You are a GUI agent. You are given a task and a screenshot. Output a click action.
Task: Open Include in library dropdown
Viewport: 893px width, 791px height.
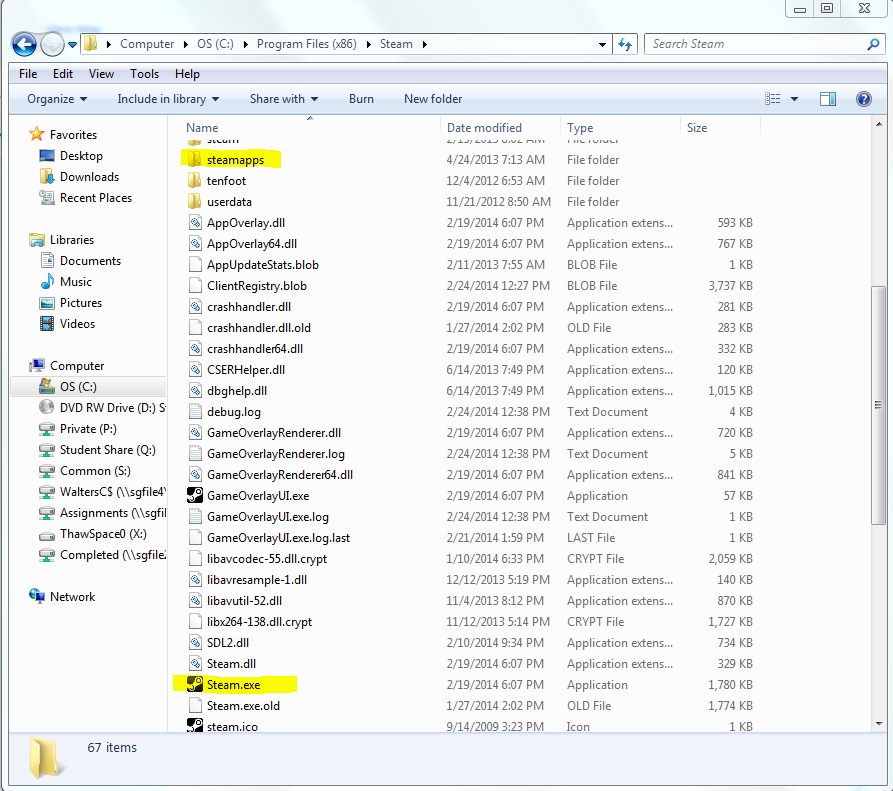click(168, 99)
